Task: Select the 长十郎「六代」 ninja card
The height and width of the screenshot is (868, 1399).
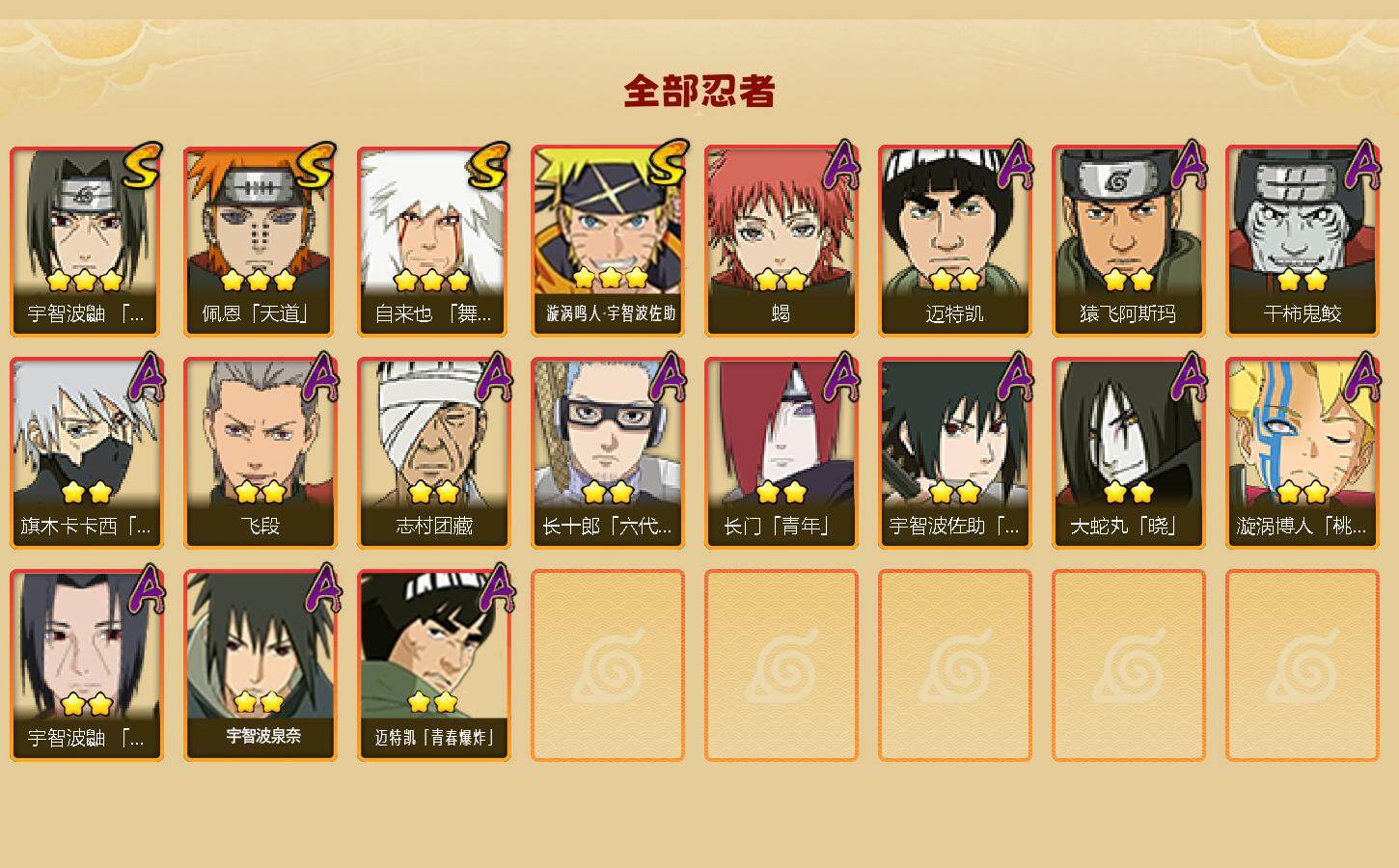Action: click(x=607, y=453)
